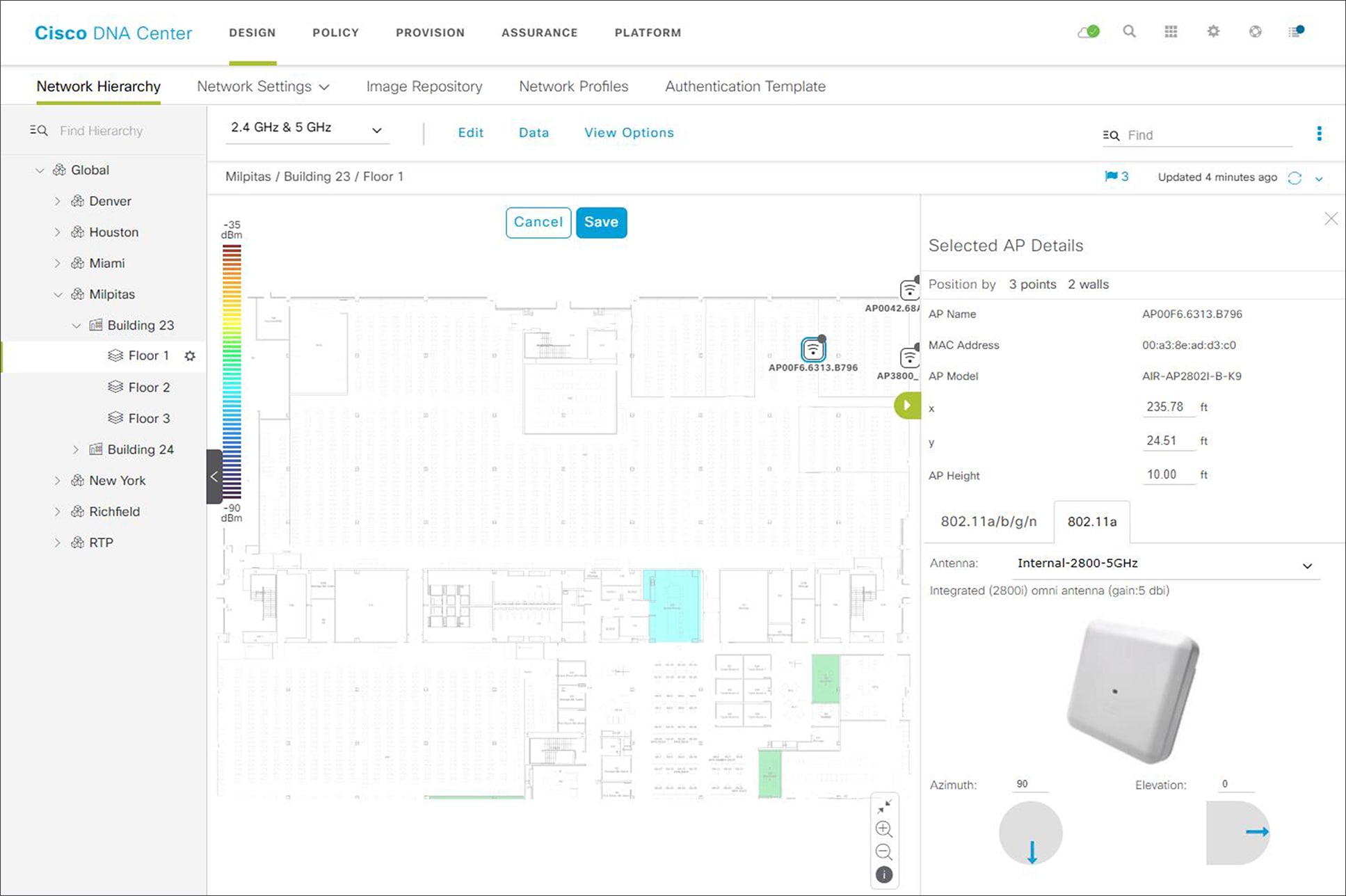Click the blue flag issues icon
The height and width of the screenshot is (896, 1346).
tap(1111, 177)
